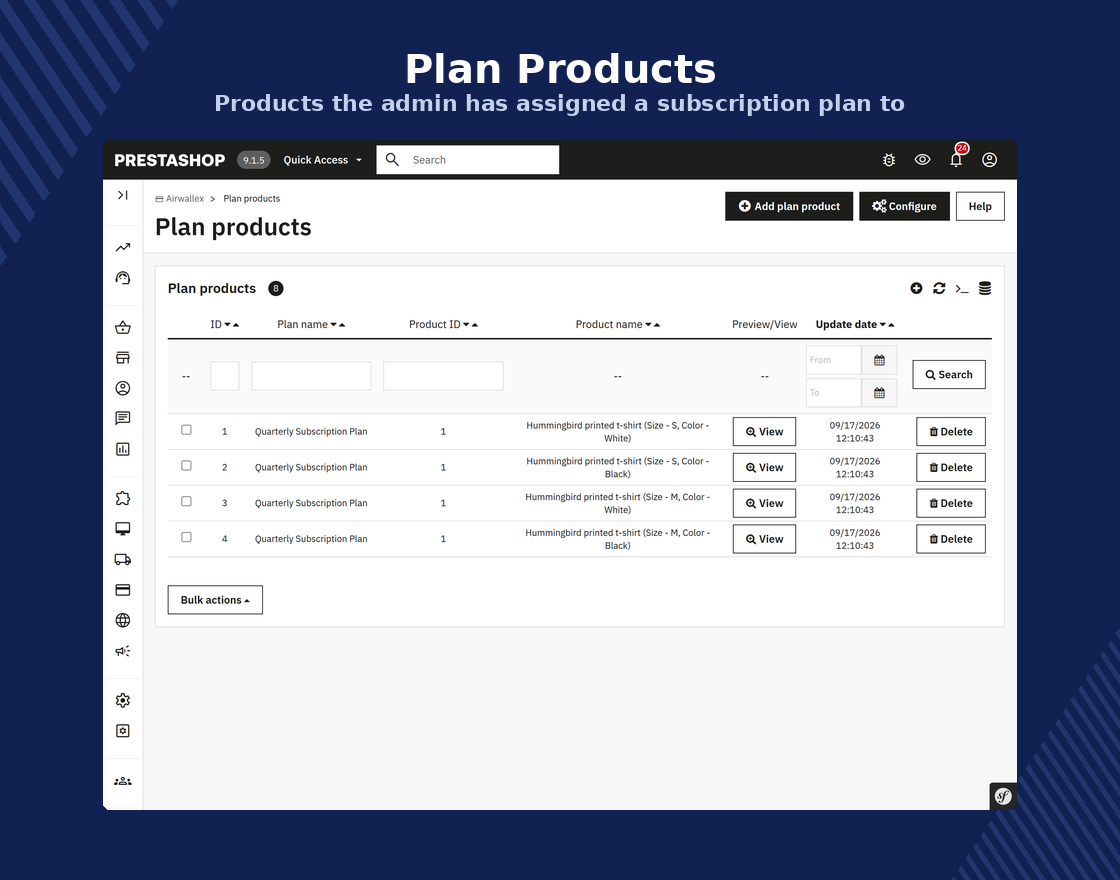1120x880 pixels.
Task: Sort by ID descending arrow
Action: pyautogui.click(x=228, y=325)
